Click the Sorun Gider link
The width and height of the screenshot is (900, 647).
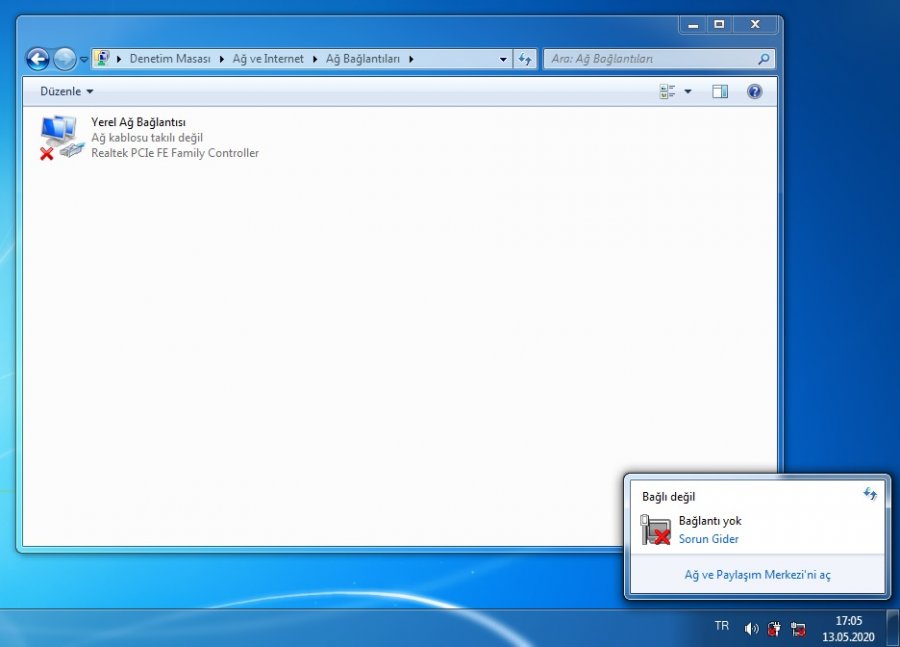click(x=708, y=539)
